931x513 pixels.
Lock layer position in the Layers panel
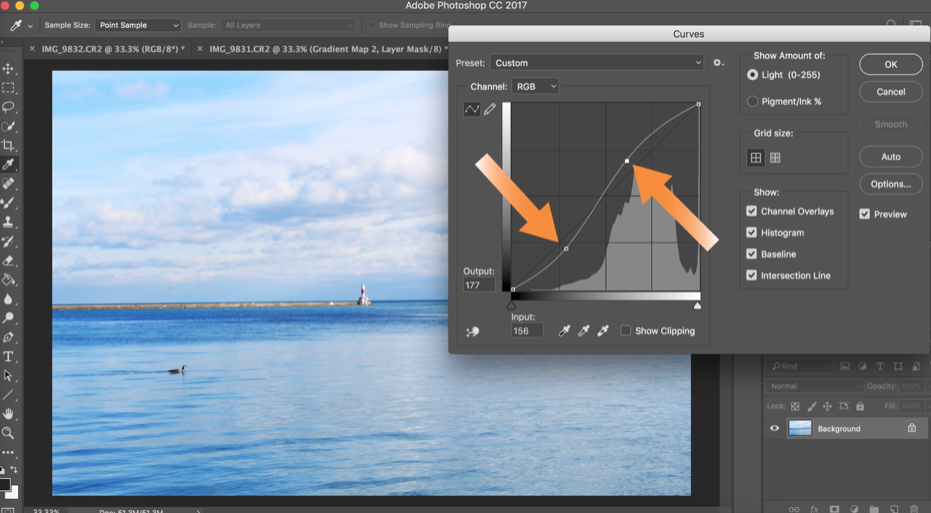[827, 406]
